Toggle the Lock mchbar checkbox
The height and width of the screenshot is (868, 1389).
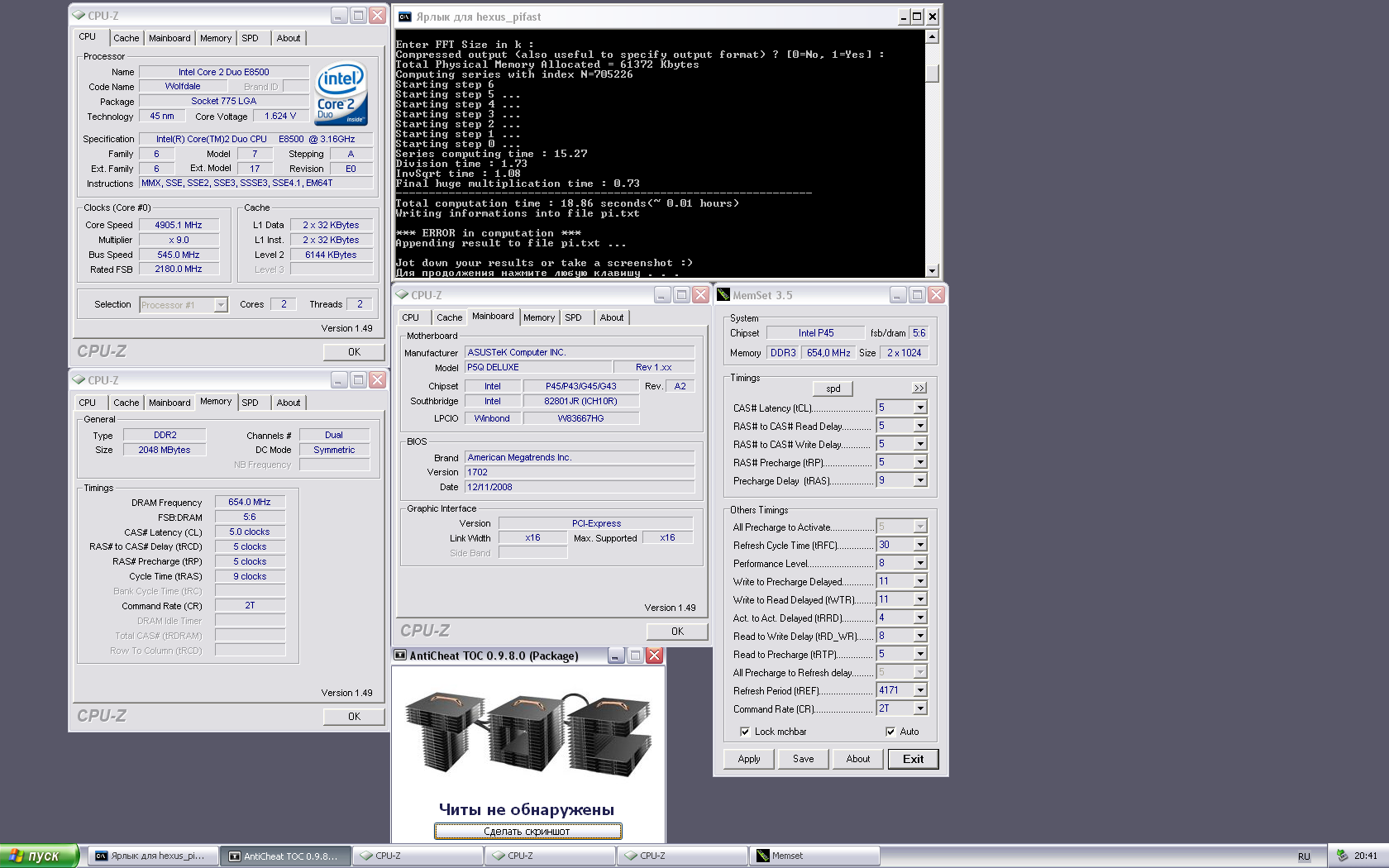[x=745, y=732]
